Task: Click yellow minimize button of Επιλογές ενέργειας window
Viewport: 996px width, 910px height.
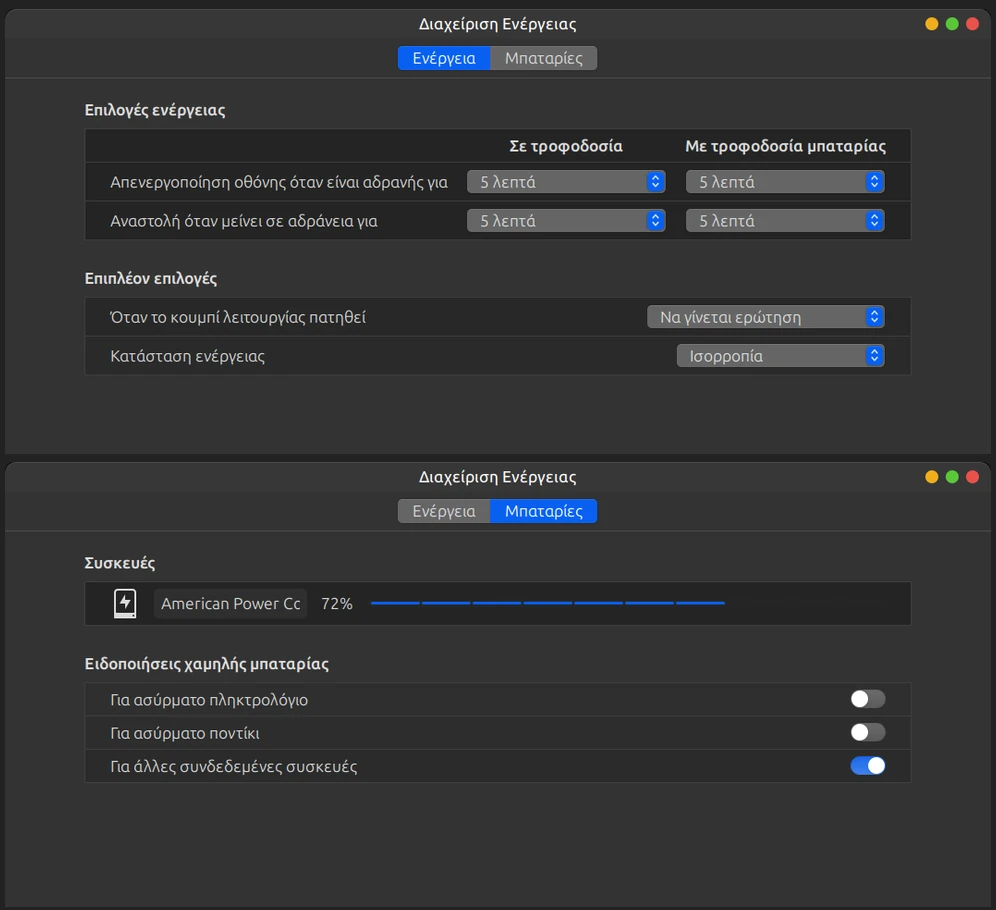Action: click(931, 24)
